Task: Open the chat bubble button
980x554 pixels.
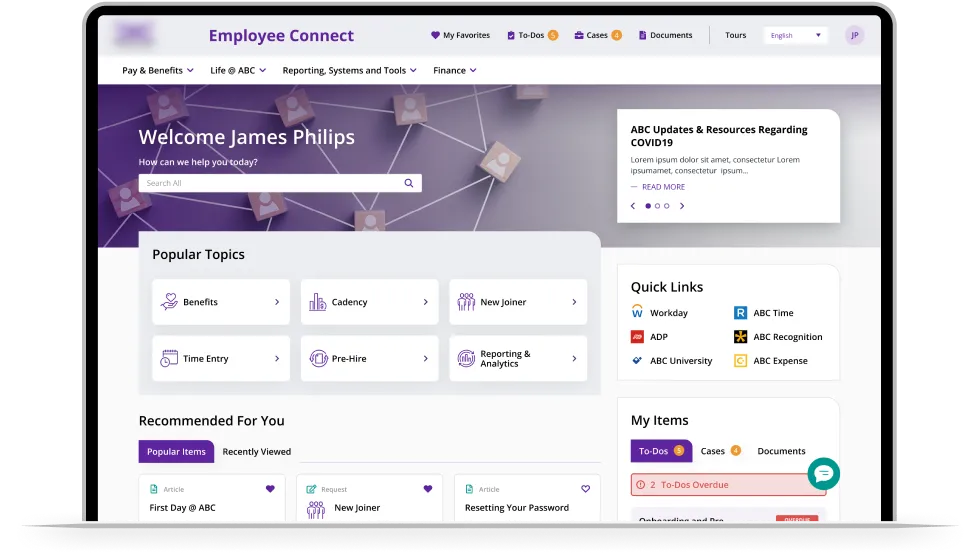Action: (x=823, y=473)
